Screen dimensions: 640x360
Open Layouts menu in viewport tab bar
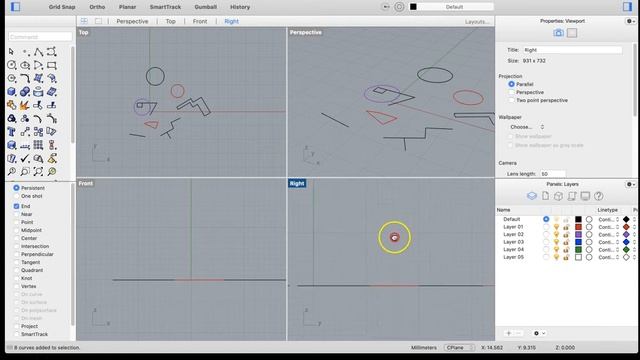(477, 21)
